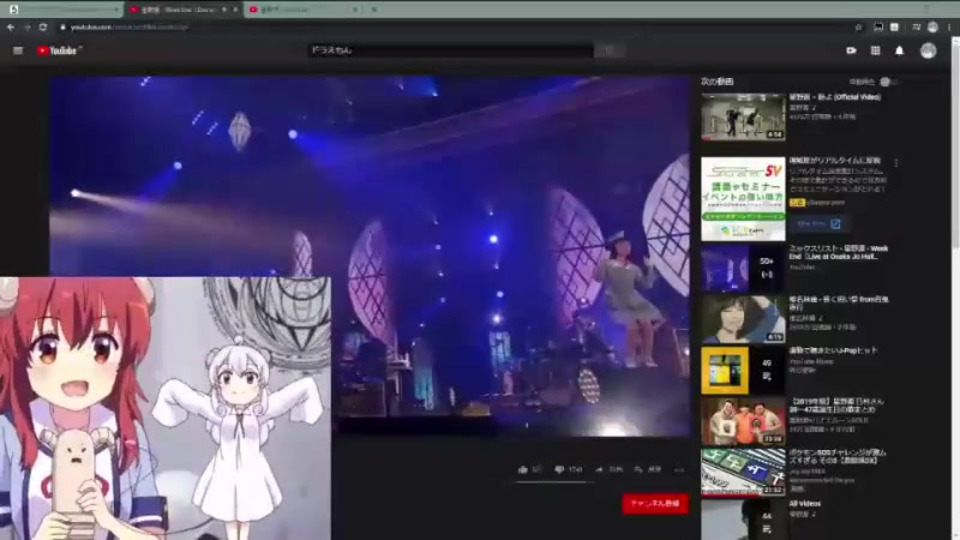
Task: Open the All Videos playlist thumbnail
Action: [x=743, y=520]
